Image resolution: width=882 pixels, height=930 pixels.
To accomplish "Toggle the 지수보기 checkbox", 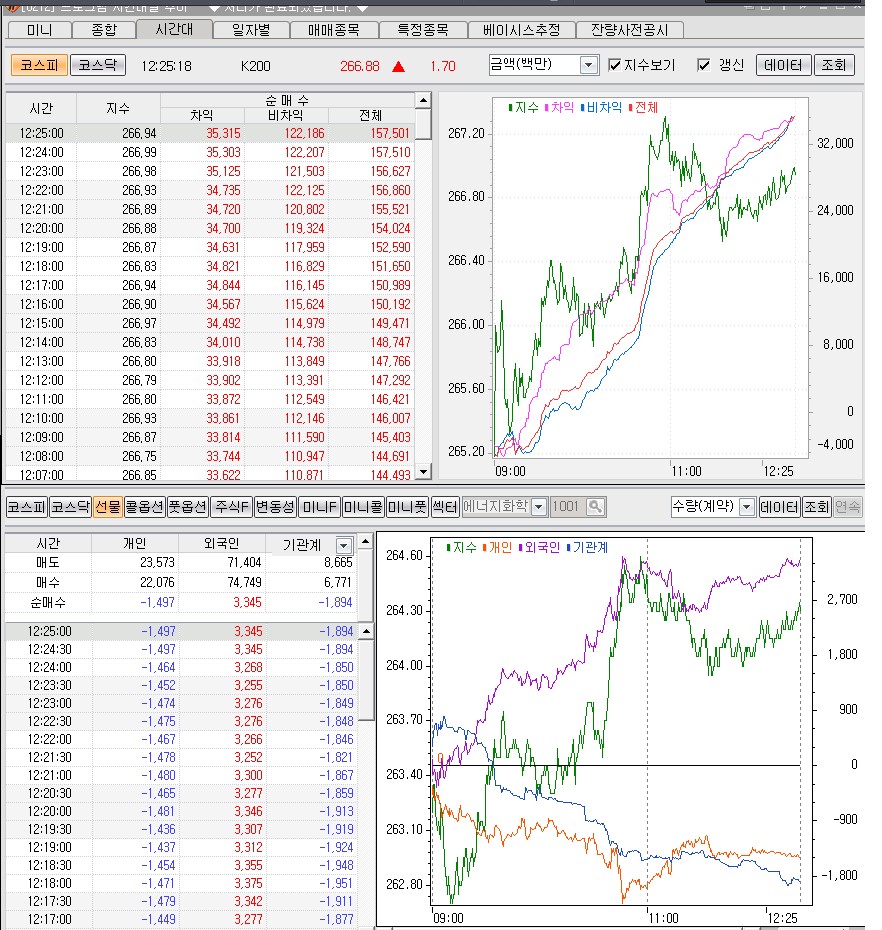I will [x=615, y=65].
